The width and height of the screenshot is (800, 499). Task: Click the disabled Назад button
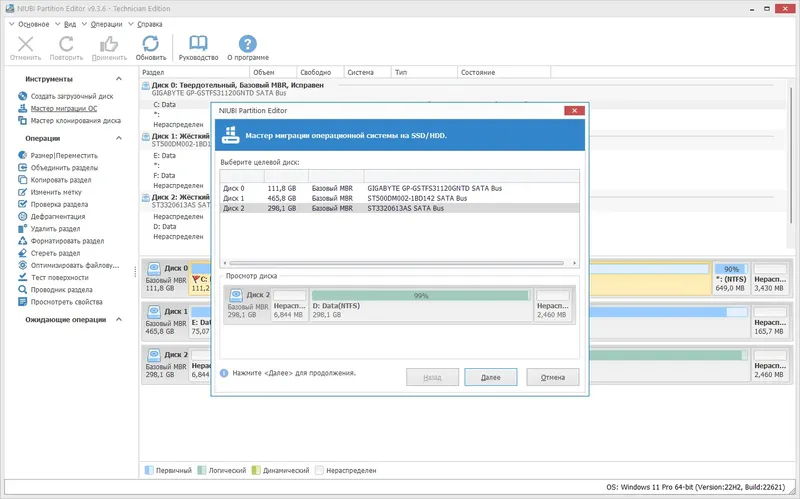point(432,377)
